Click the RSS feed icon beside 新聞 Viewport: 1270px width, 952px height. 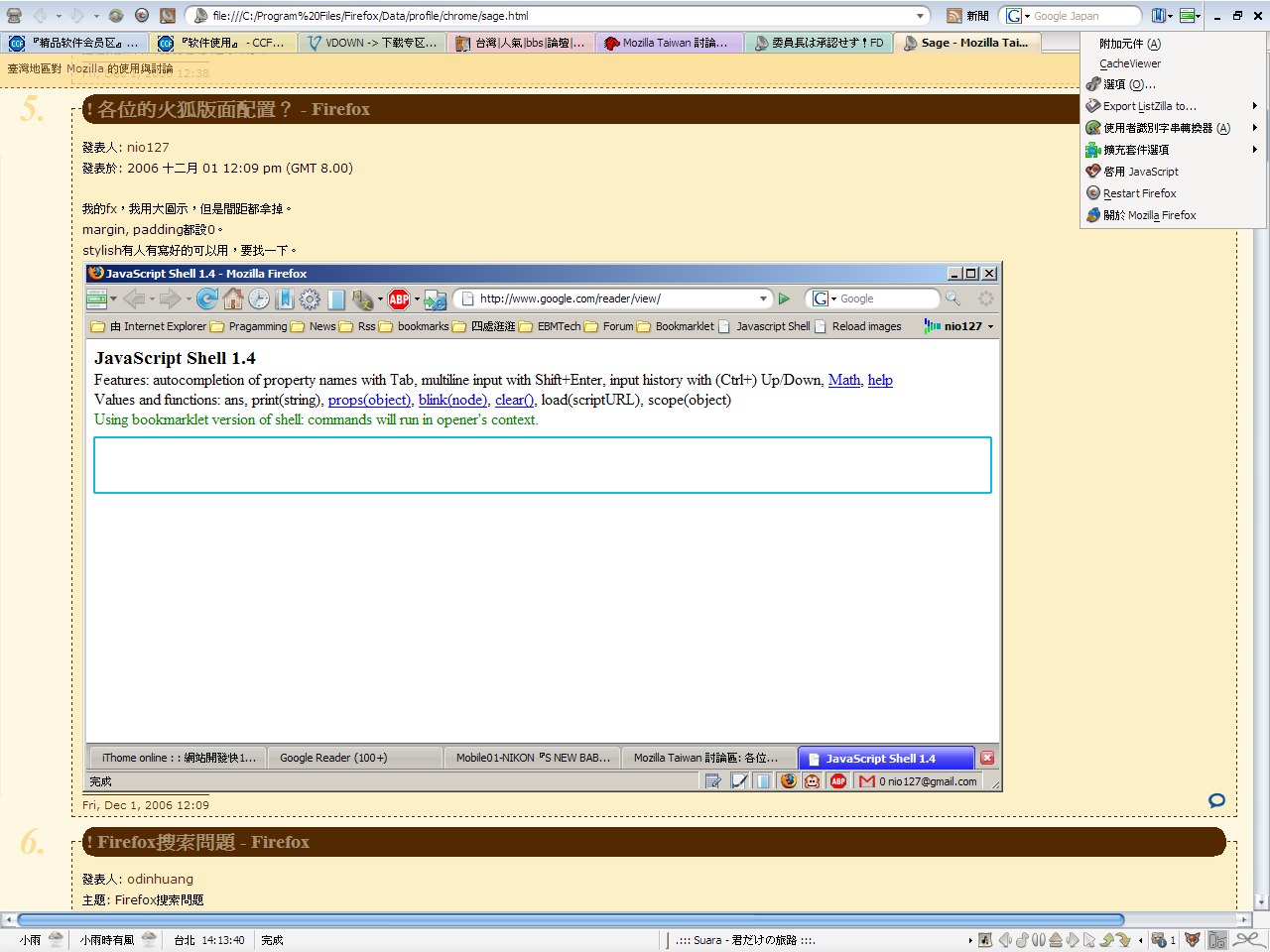953,16
